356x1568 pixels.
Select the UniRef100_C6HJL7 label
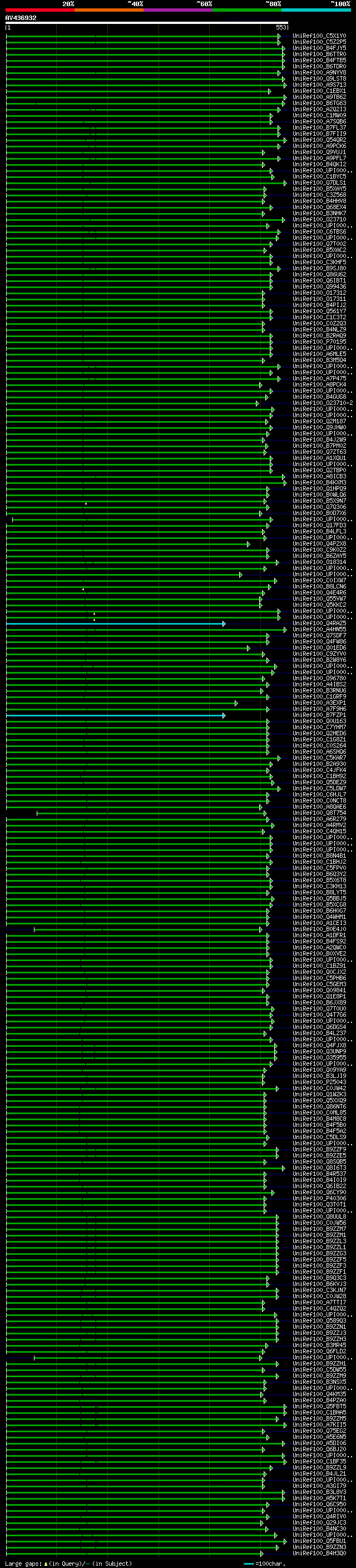pos(319,794)
